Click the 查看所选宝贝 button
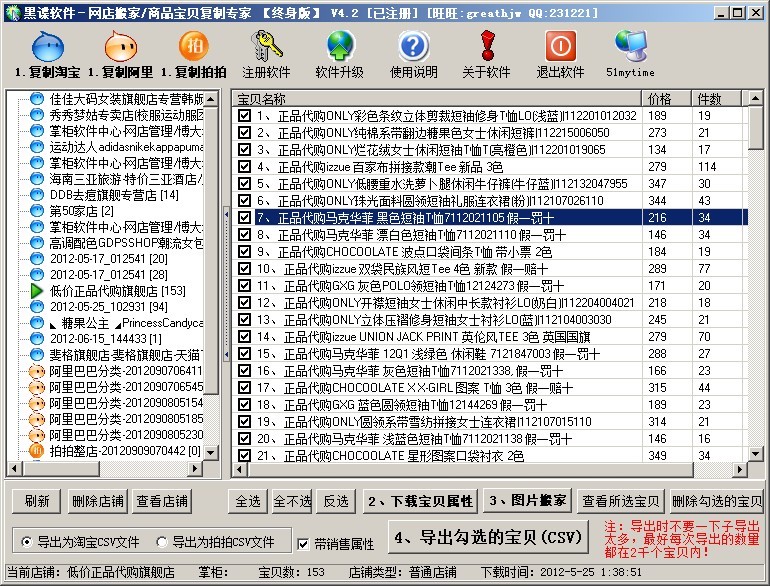The width and height of the screenshot is (770, 586). pos(621,501)
